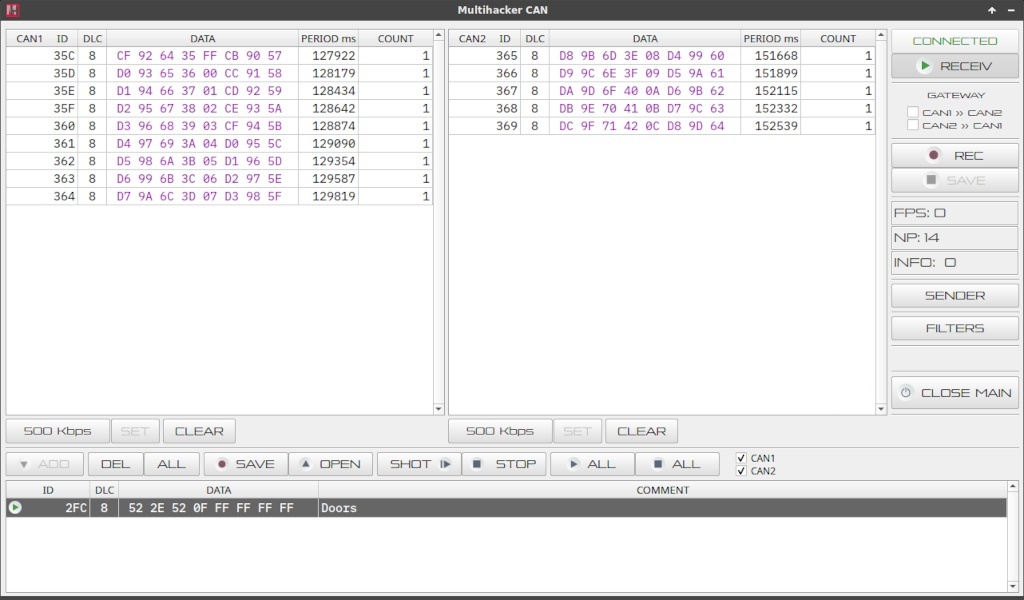Image resolution: width=1024 pixels, height=600 pixels.
Task: Open the SENDER panel
Action: (x=955, y=296)
